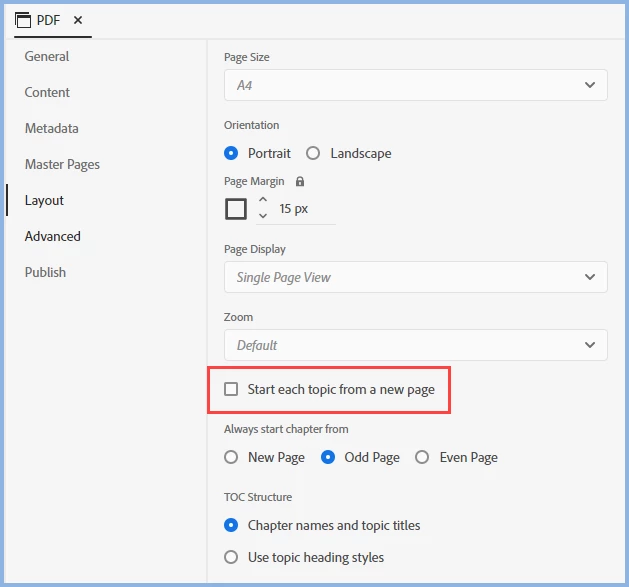Choose Odd Page for chapter start
629x587 pixels.
tap(328, 457)
